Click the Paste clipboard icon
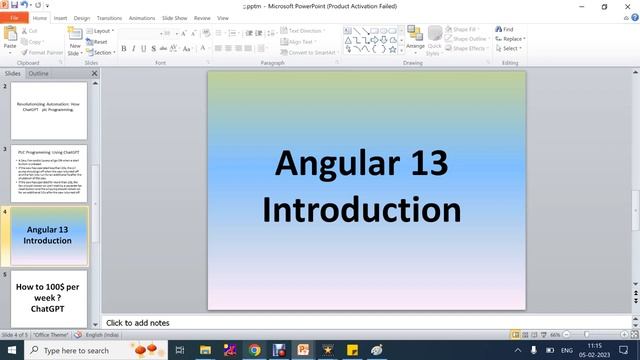This screenshot has height=360, width=640. coord(10,33)
